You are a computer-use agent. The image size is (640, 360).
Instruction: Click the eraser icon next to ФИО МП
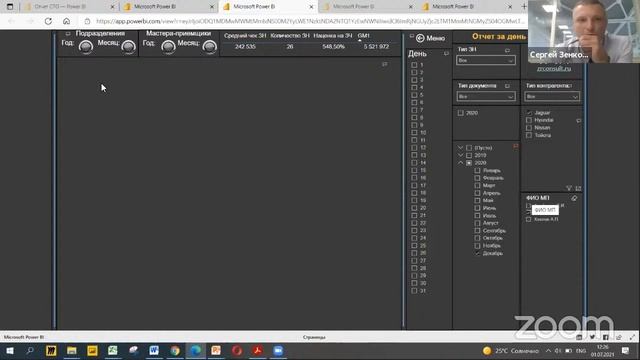coord(574,198)
